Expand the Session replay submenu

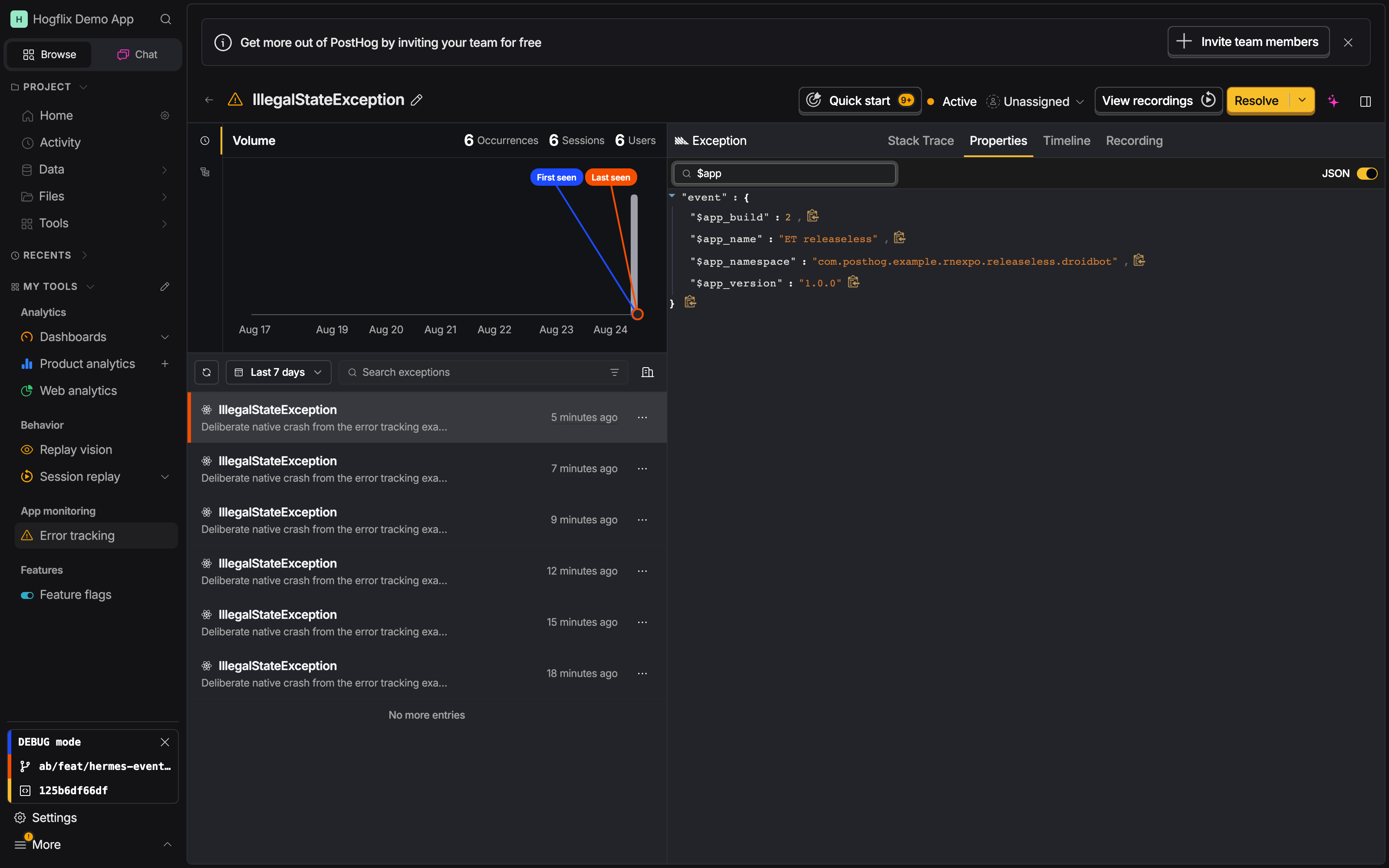pos(165,477)
